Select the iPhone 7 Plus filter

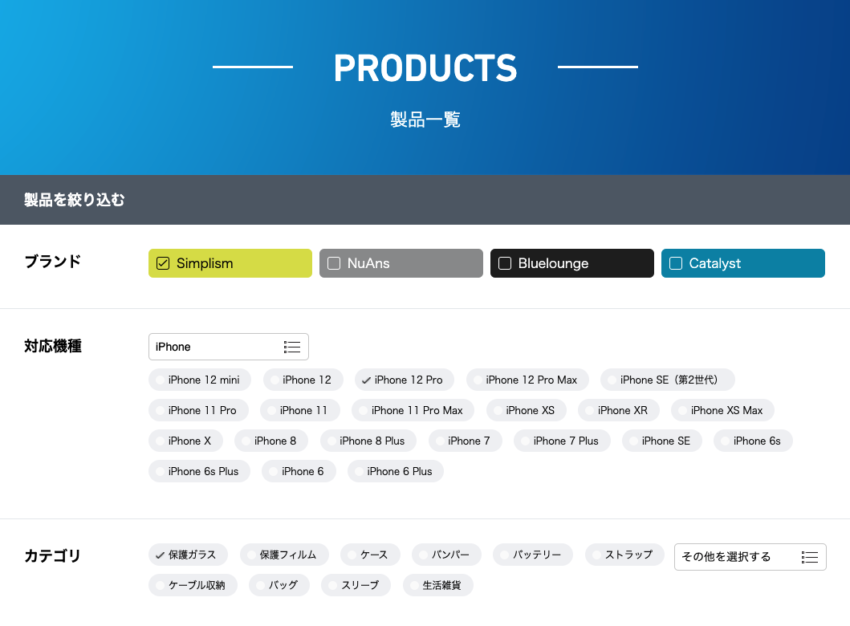pyautogui.click(x=562, y=441)
